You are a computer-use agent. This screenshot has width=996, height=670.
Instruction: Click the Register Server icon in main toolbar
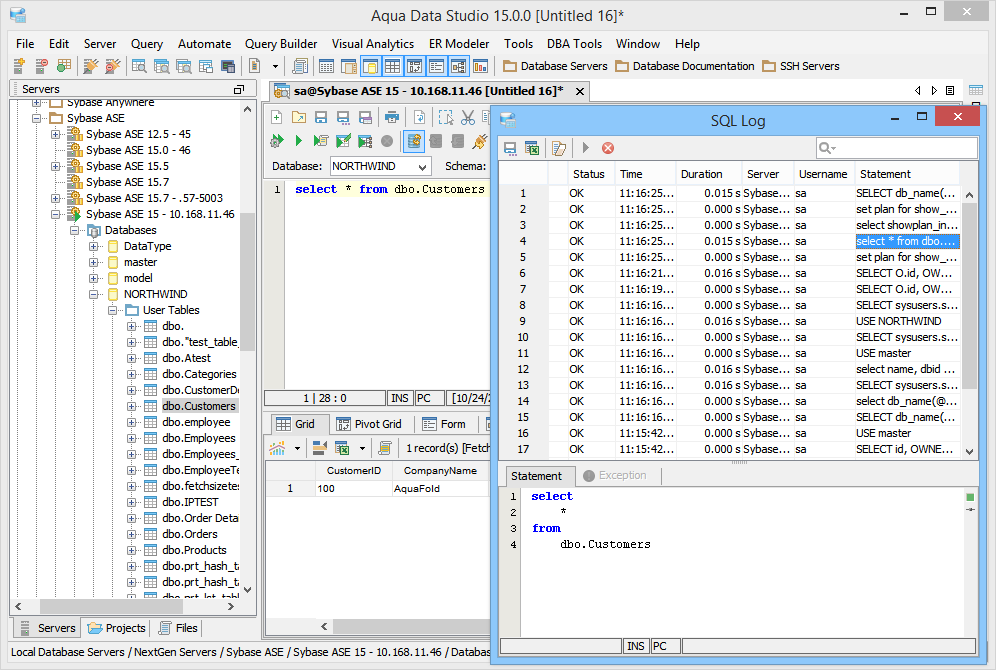tap(19, 65)
